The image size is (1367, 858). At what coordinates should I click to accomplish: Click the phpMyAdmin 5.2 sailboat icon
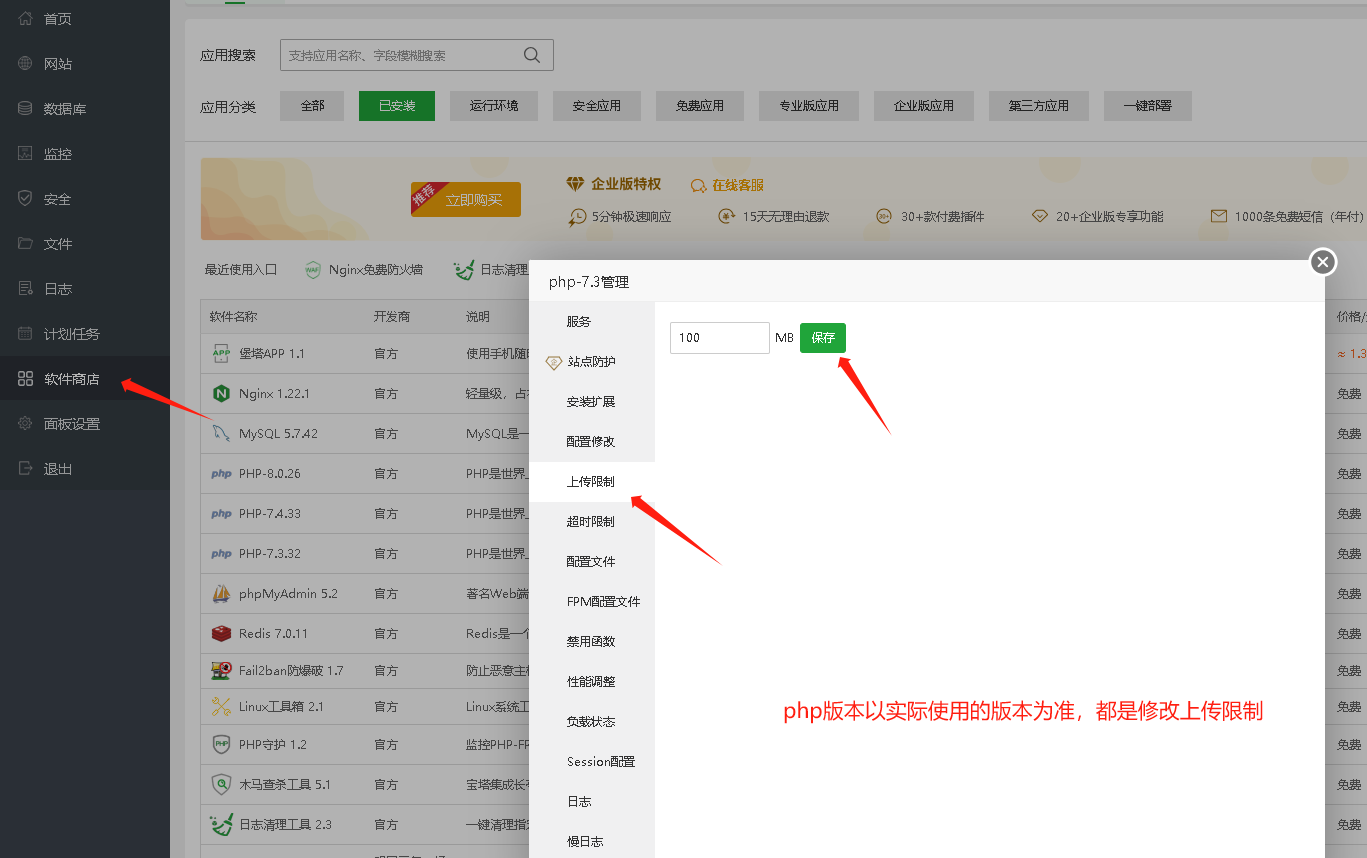(x=221, y=593)
